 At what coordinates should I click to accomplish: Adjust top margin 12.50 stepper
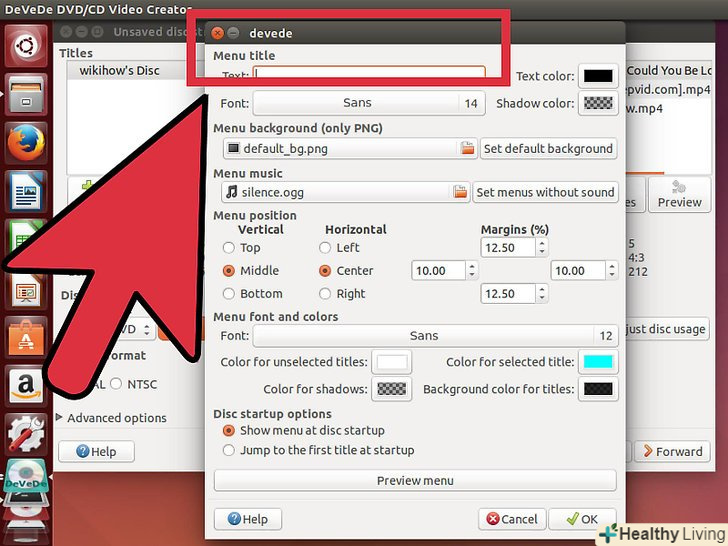tap(542, 247)
